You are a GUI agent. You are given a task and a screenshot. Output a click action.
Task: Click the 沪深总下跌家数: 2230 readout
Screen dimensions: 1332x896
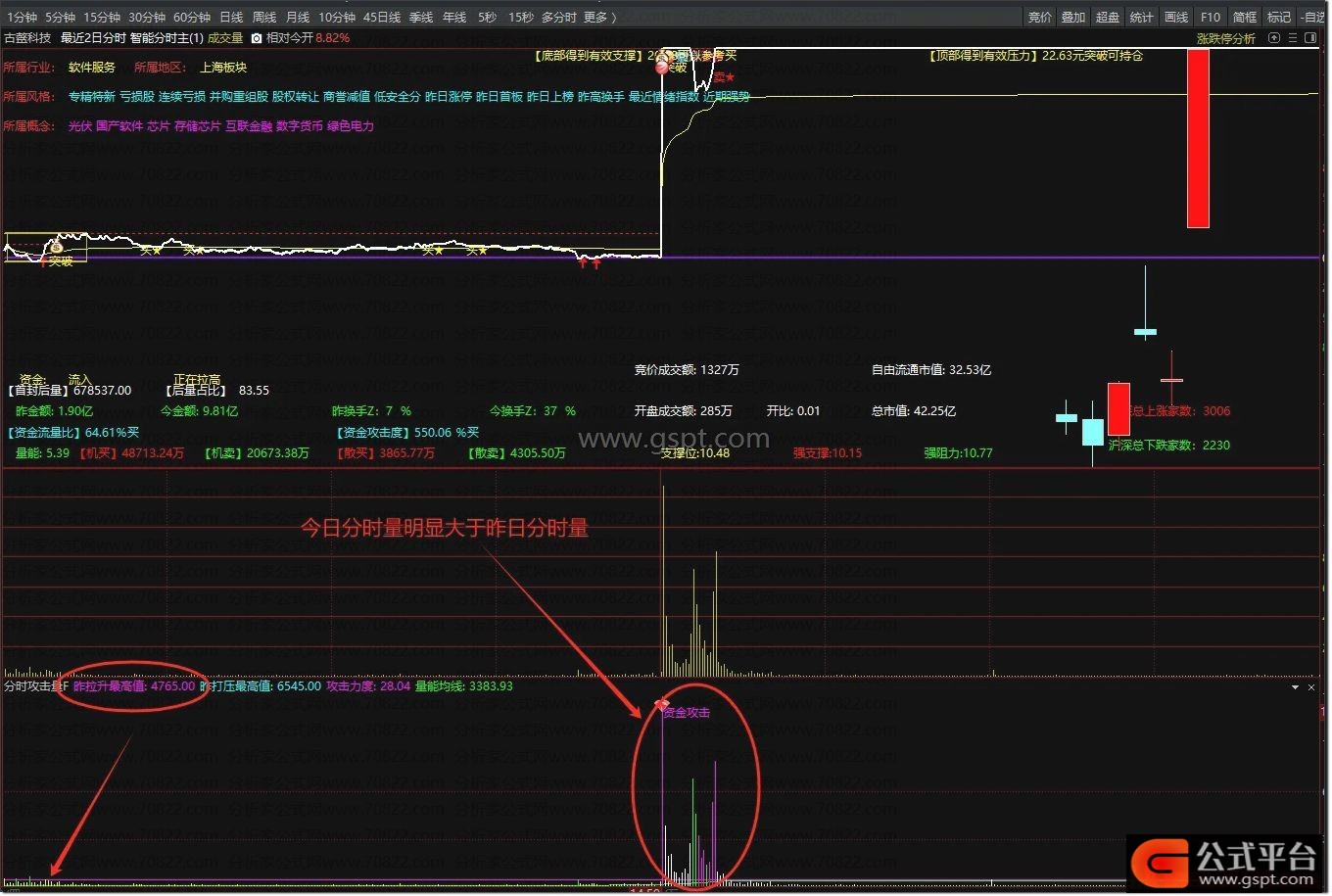[1169, 445]
